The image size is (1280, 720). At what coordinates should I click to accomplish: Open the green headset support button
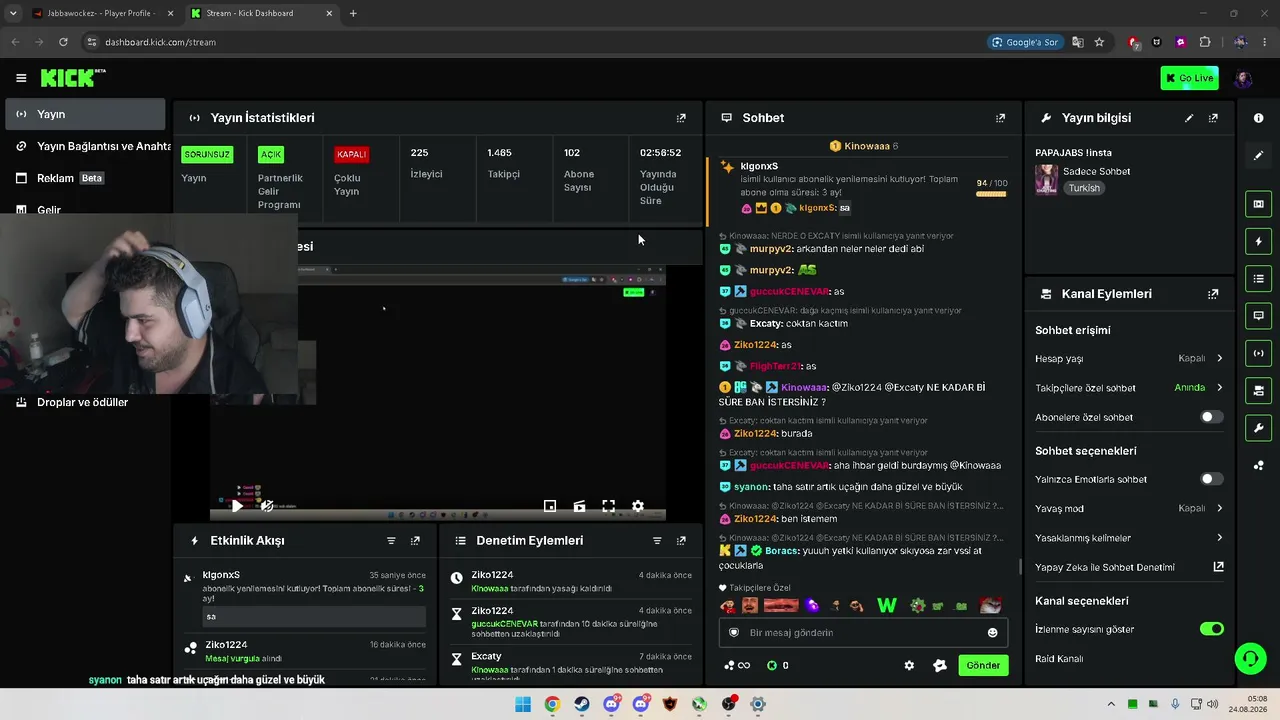click(1250, 658)
